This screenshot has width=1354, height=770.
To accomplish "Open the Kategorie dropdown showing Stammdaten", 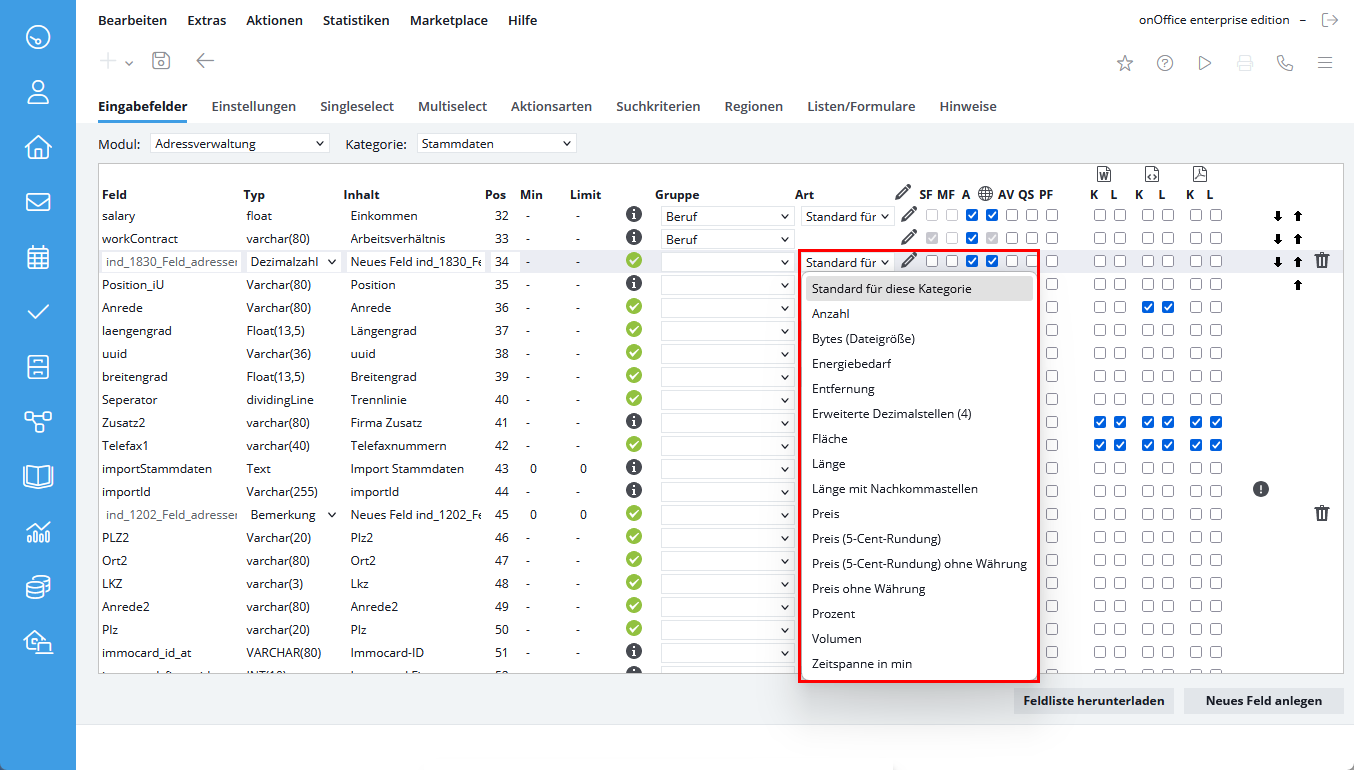I will (x=496, y=144).
